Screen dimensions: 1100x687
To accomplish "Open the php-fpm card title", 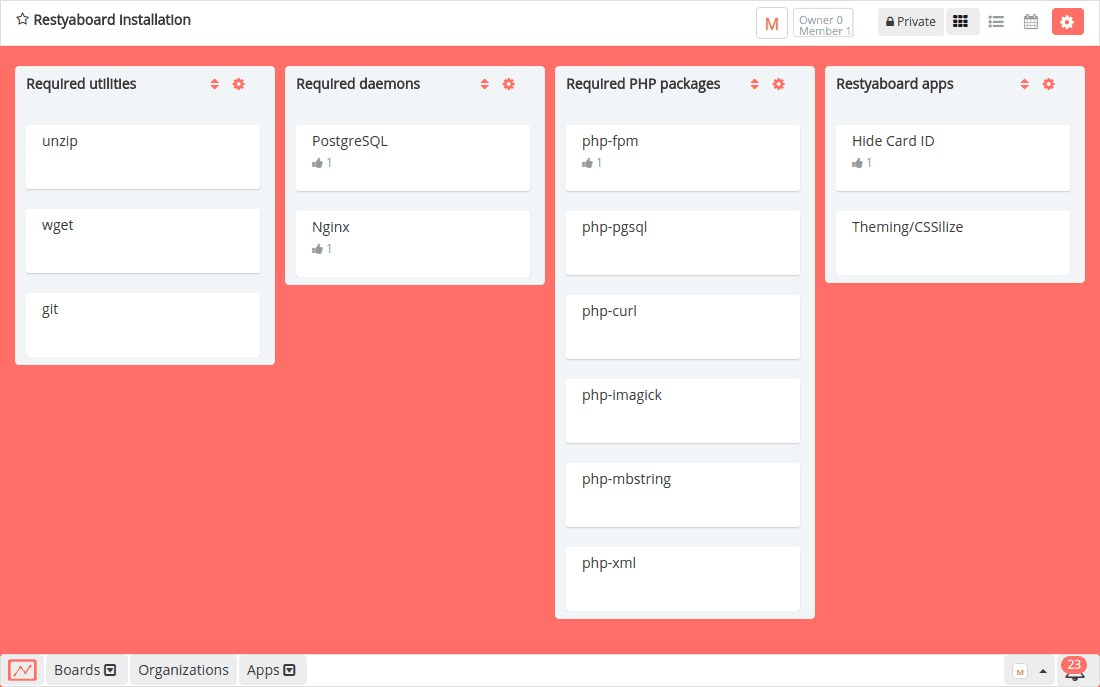I will [610, 141].
